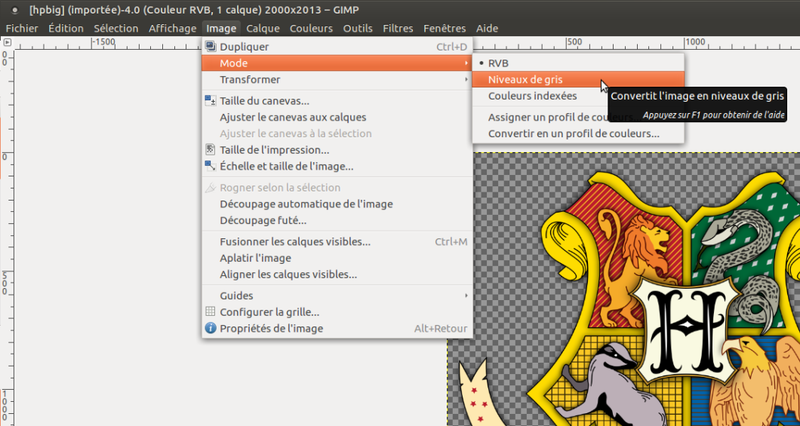The width and height of the screenshot is (800, 426).
Task: Select Couleurs indexées mode option
Action: 532,96
